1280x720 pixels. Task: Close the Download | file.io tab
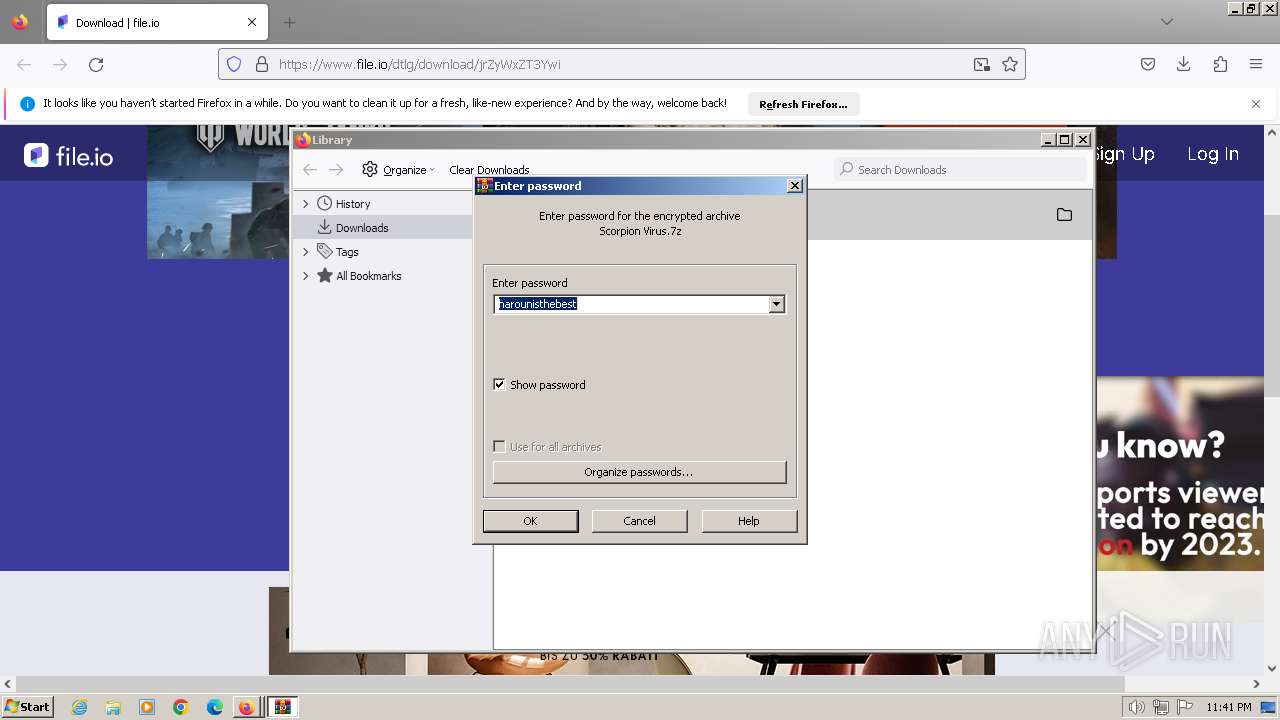click(252, 22)
